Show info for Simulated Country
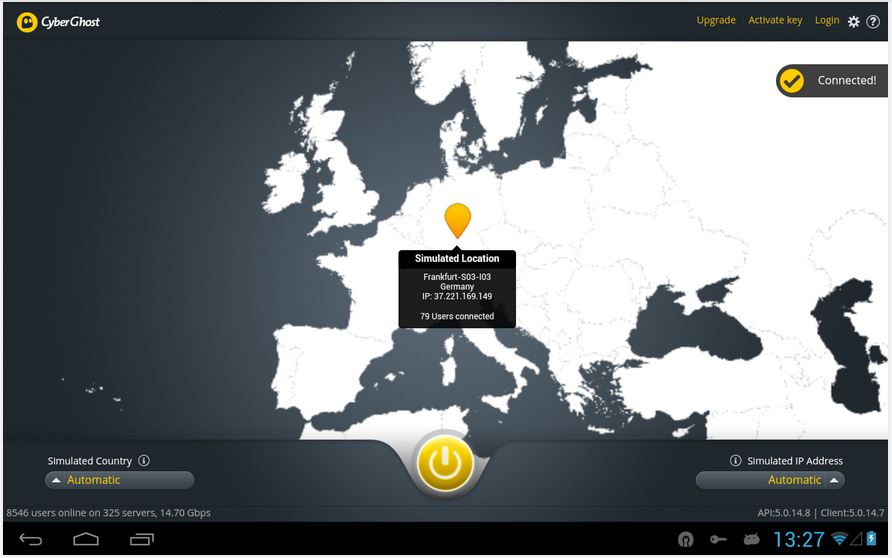Viewport: 892px width, 558px height. [144, 460]
